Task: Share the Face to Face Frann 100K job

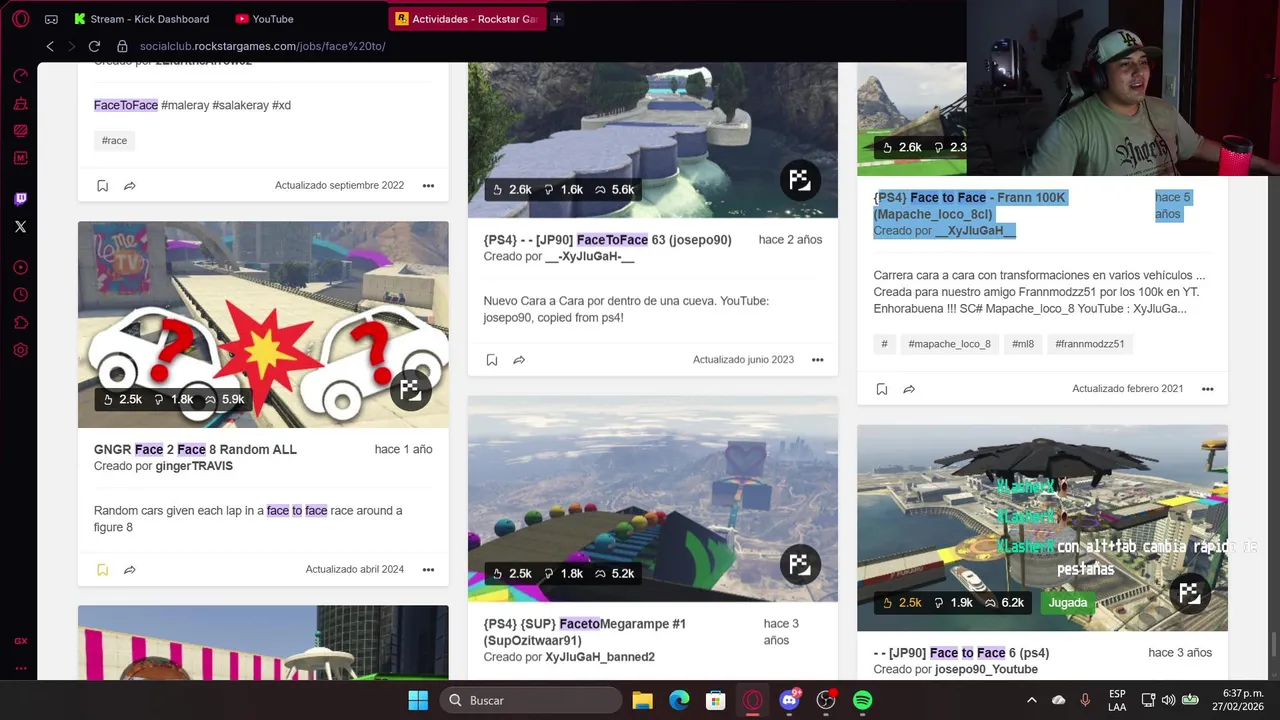Action: click(909, 389)
